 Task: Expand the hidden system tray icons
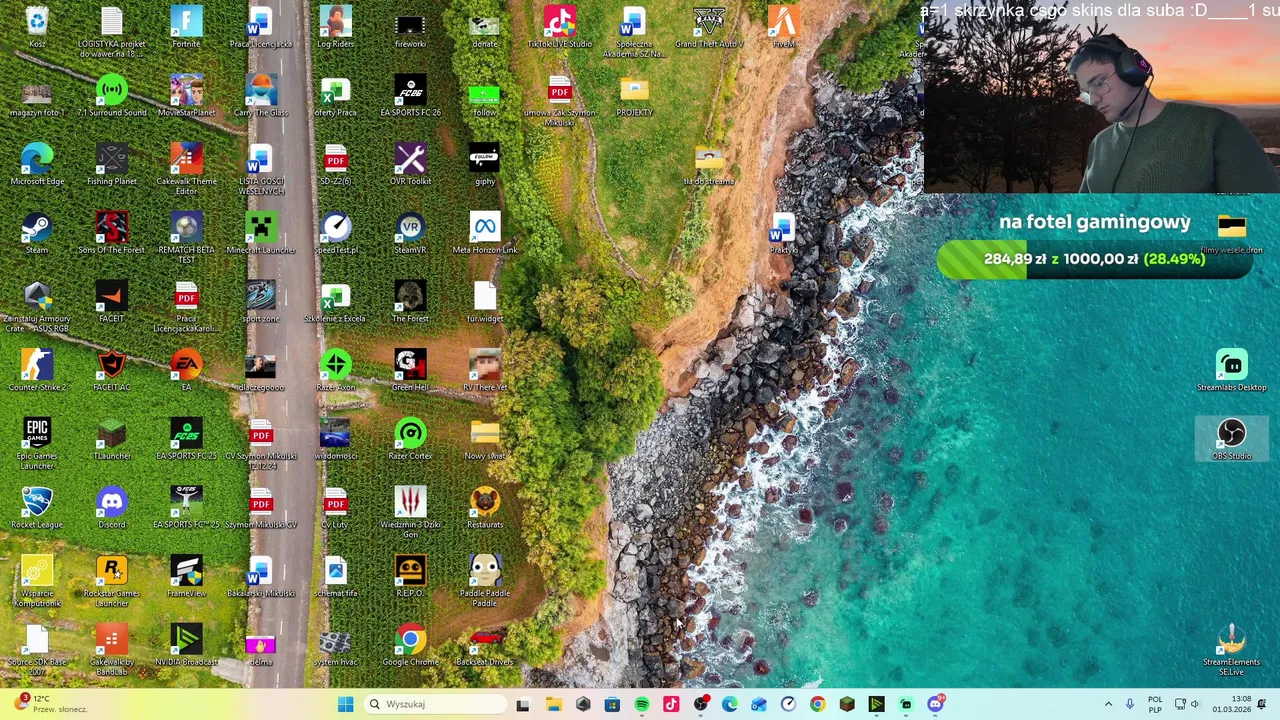[1108, 704]
